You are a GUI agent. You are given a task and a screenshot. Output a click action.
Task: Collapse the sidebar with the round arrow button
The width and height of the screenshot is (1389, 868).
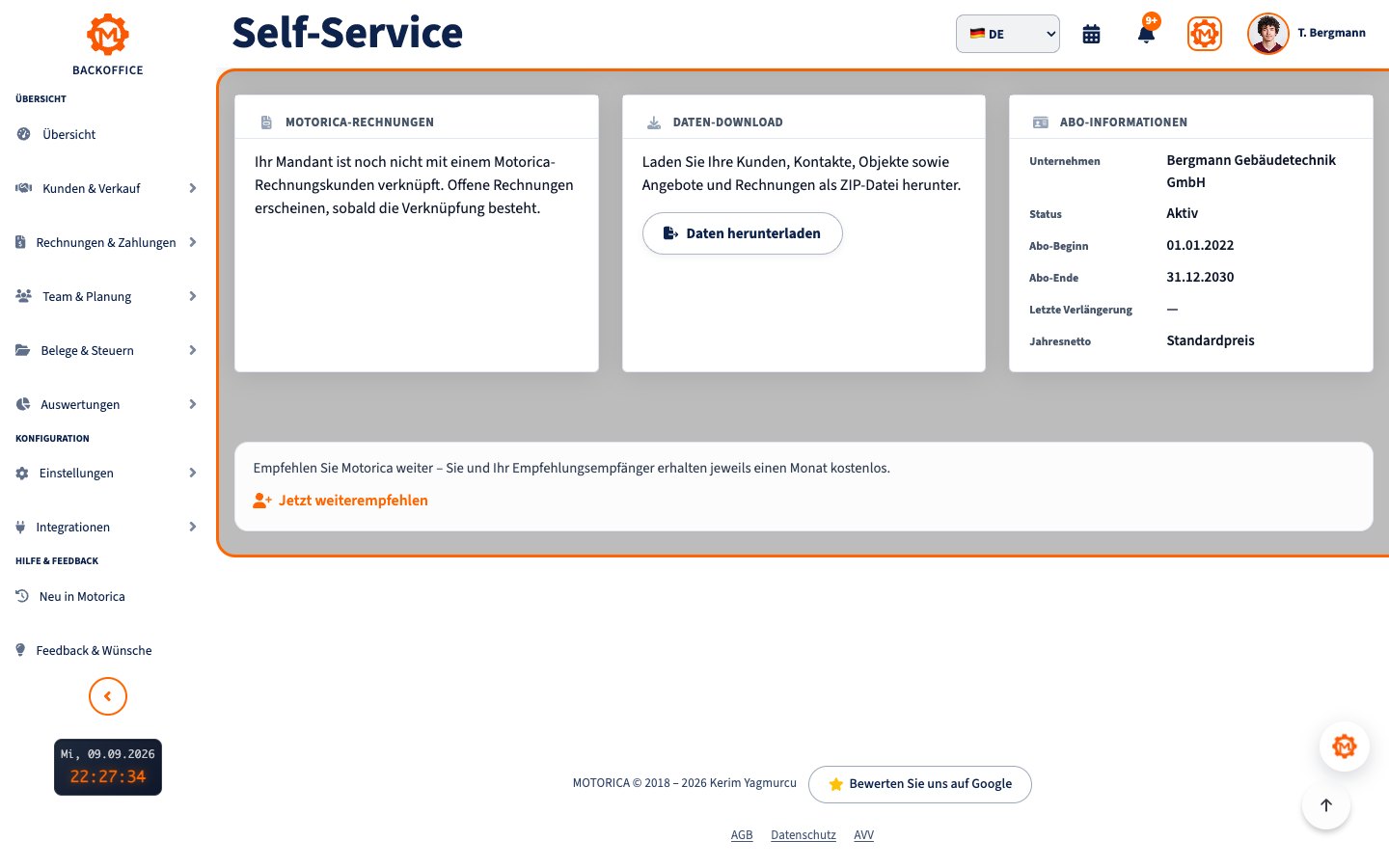coord(108,696)
